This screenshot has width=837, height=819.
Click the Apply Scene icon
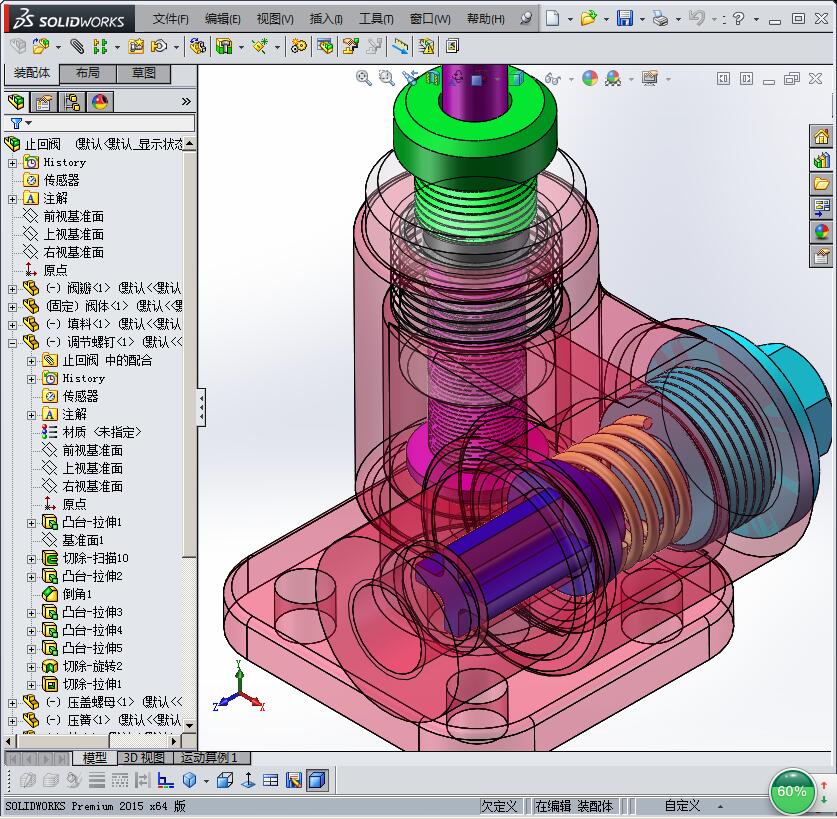[613, 78]
